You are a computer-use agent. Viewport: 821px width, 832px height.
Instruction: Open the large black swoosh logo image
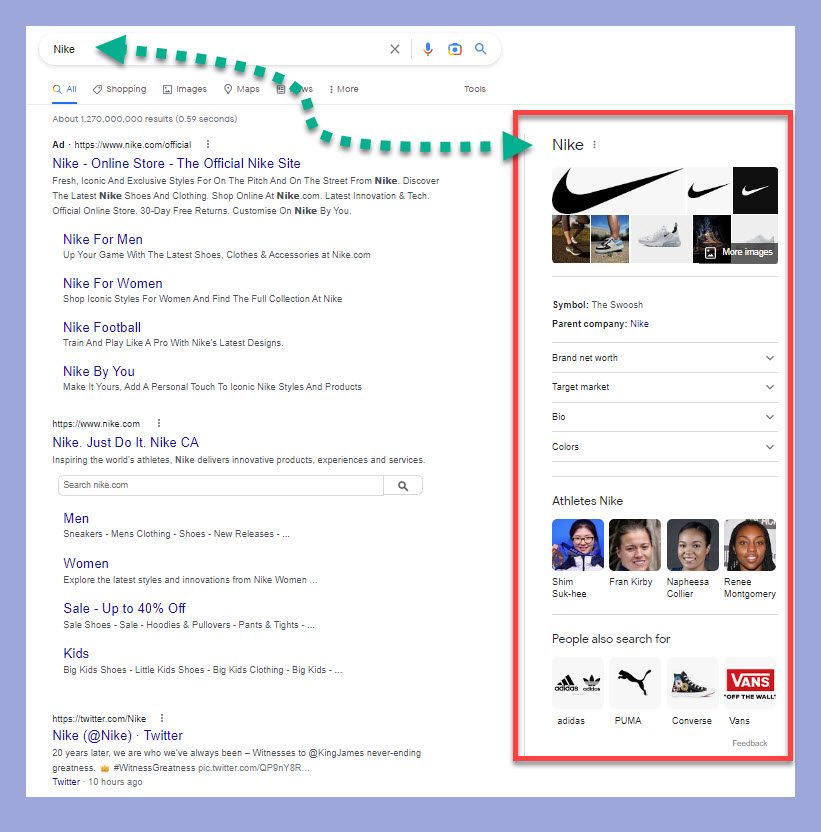(x=618, y=190)
